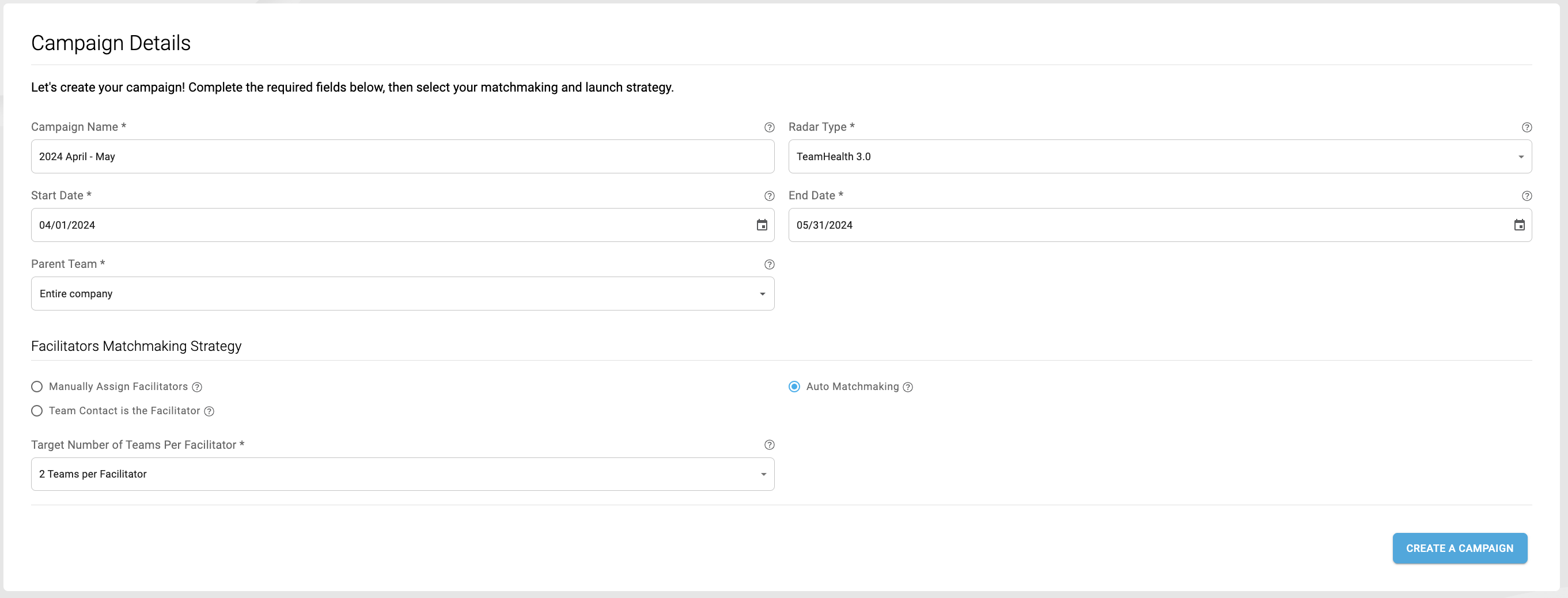Click the 'Target Number of Teams Per Facilitator' label

(138, 445)
